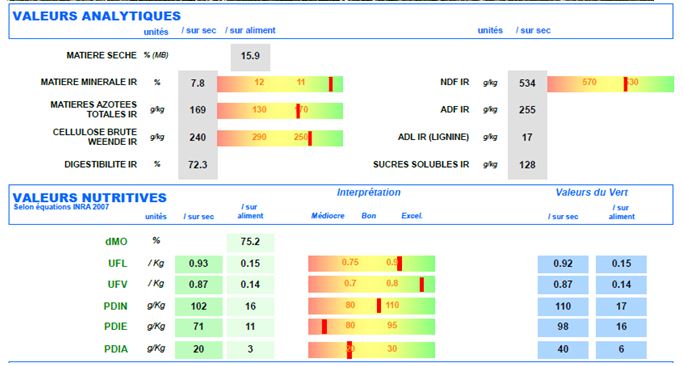Viewport: 683px width, 366px height.
Task: Select the Cellulose Brute Weende value 240
Action: [198, 137]
